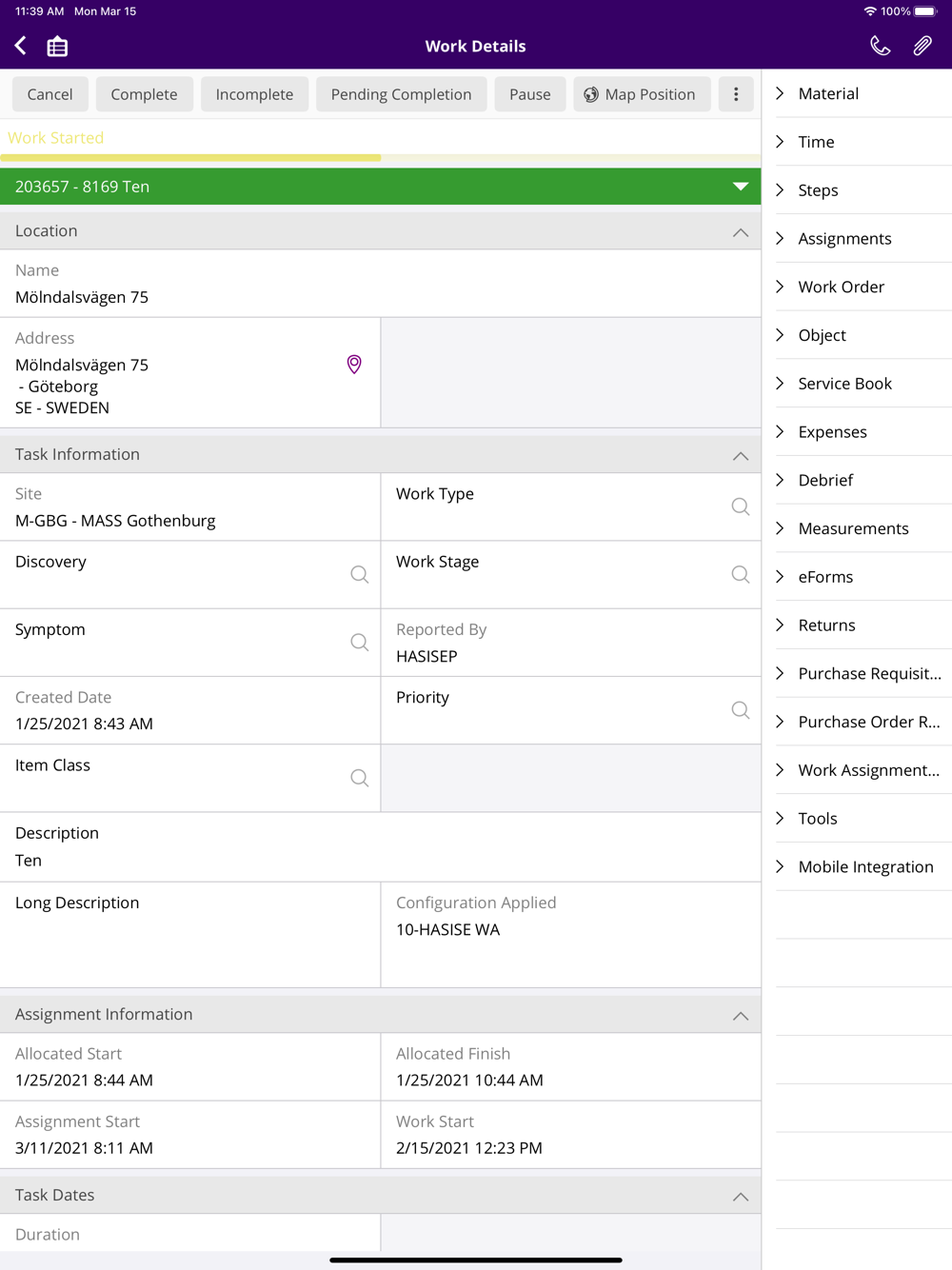
Task: Open attachments via paperclip icon
Action: [x=922, y=46]
